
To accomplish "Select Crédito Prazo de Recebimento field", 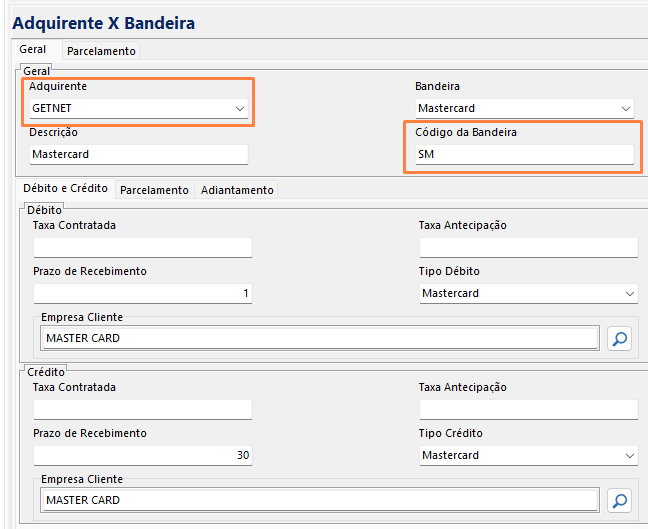I will 142,456.
